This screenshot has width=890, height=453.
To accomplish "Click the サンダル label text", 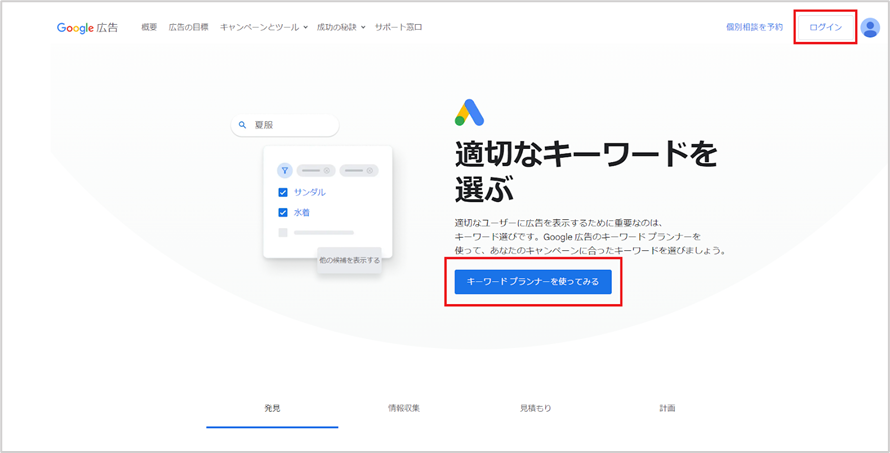I will pos(310,192).
